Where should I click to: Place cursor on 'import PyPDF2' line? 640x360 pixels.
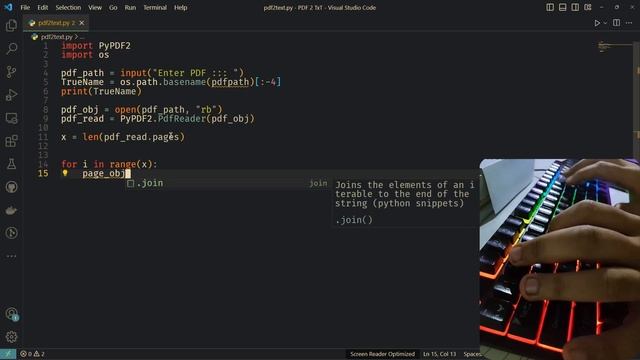(x=96, y=46)
